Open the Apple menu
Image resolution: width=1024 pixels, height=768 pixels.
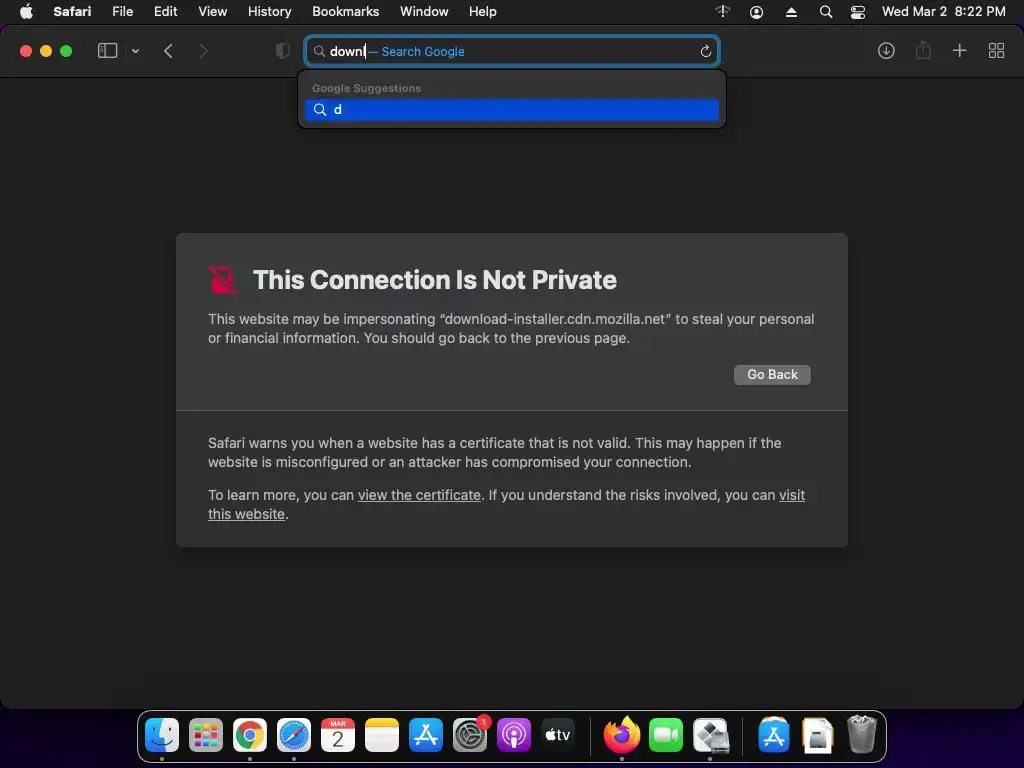[26, 12]
